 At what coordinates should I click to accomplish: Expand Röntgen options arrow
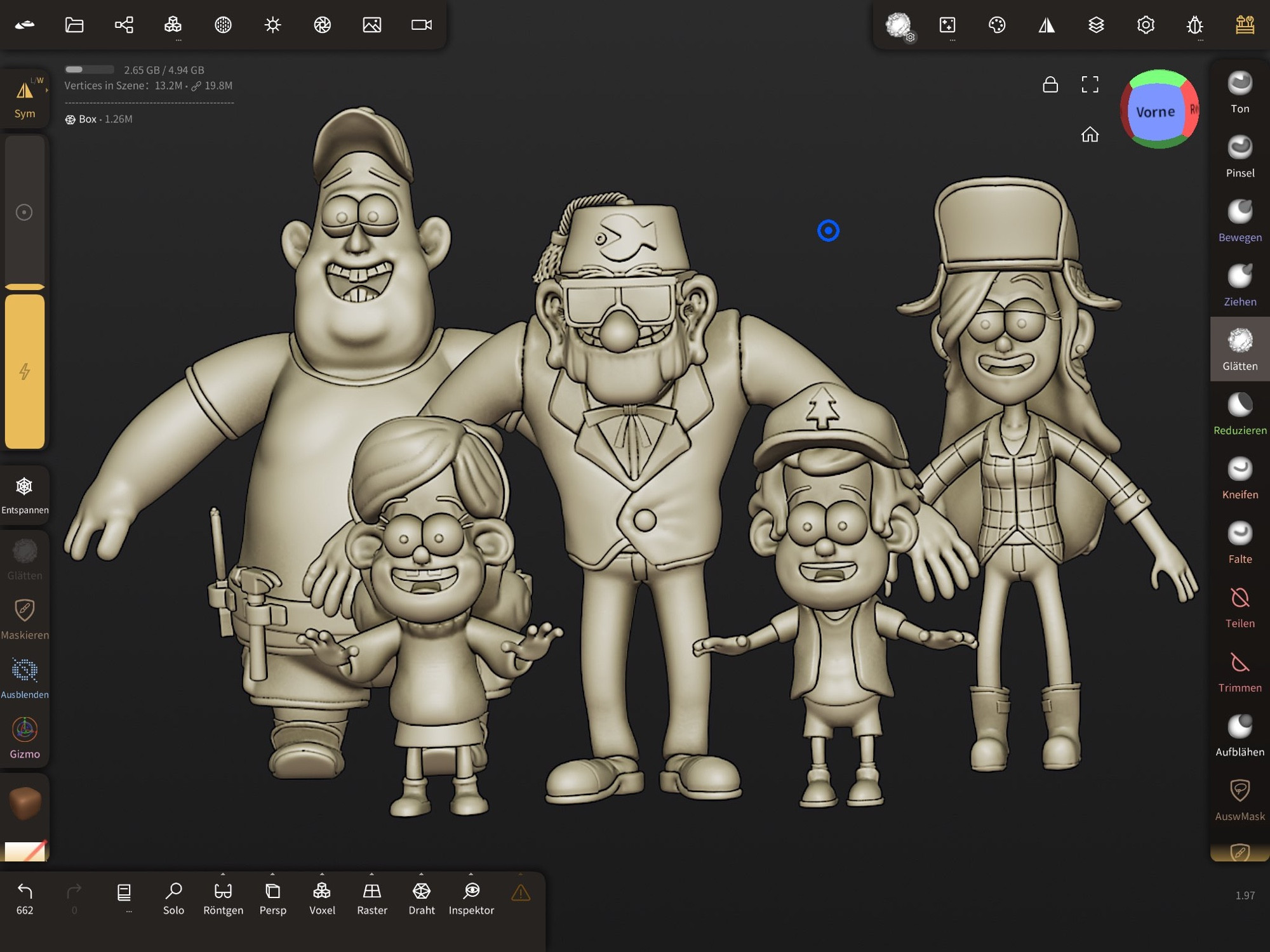223,874
